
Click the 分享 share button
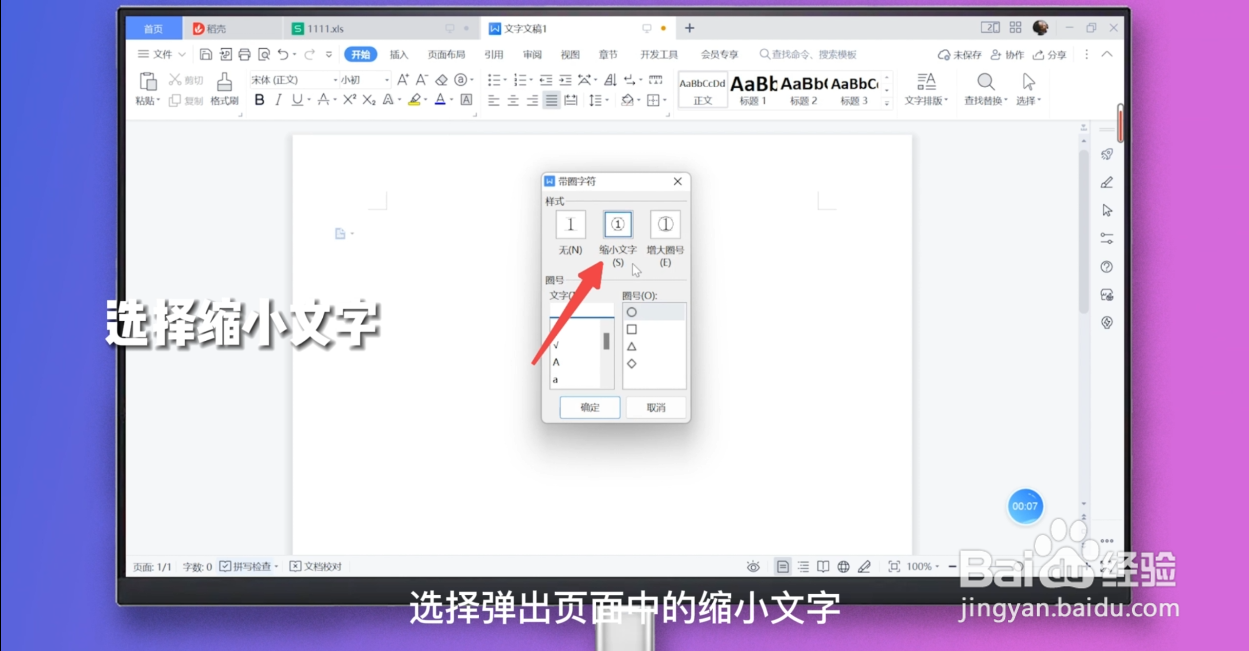1050,54
